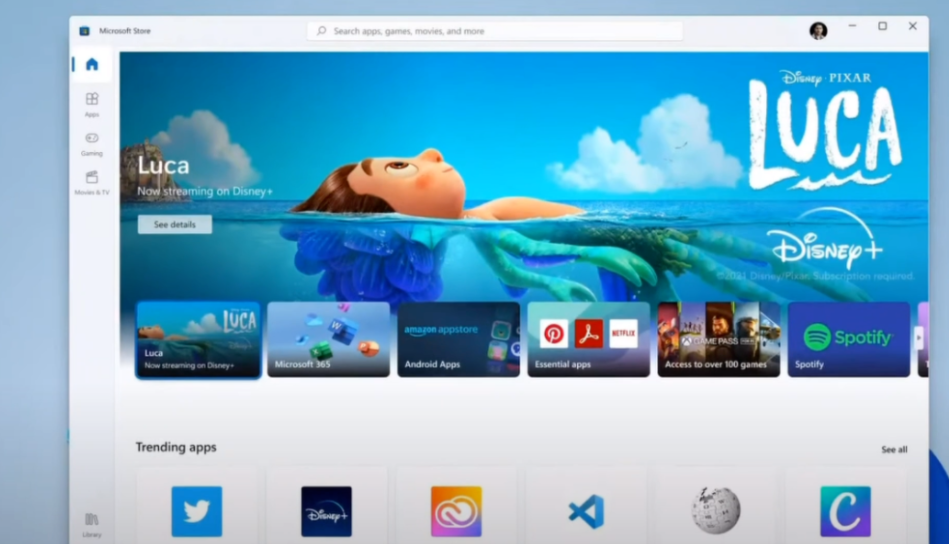
Task: Click the Pinterest icon in Essential apps
Action: (554, 333)
